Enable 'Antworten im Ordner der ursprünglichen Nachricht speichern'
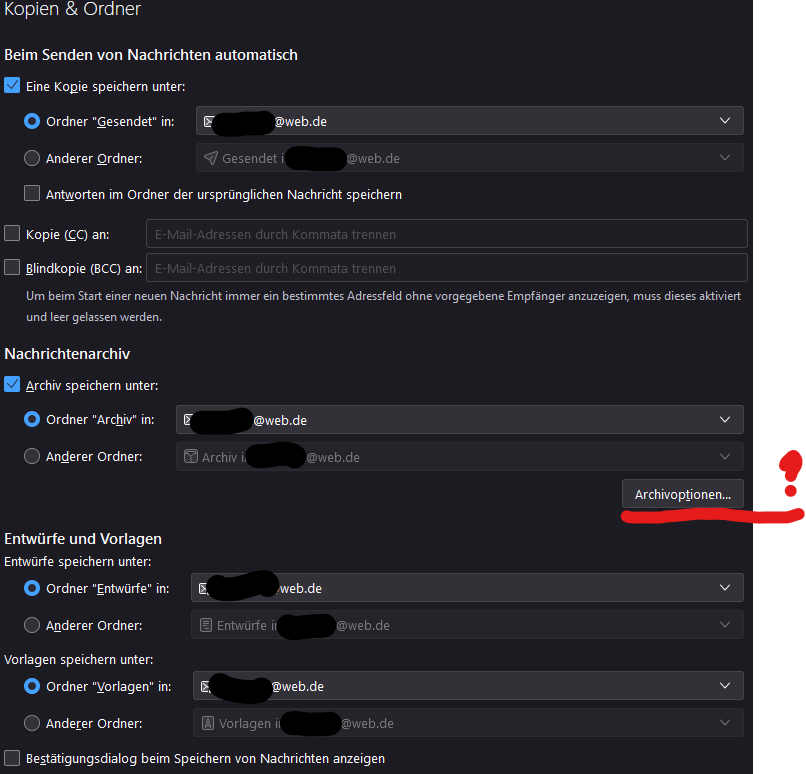The image size is (806, 774). (32, 193)
